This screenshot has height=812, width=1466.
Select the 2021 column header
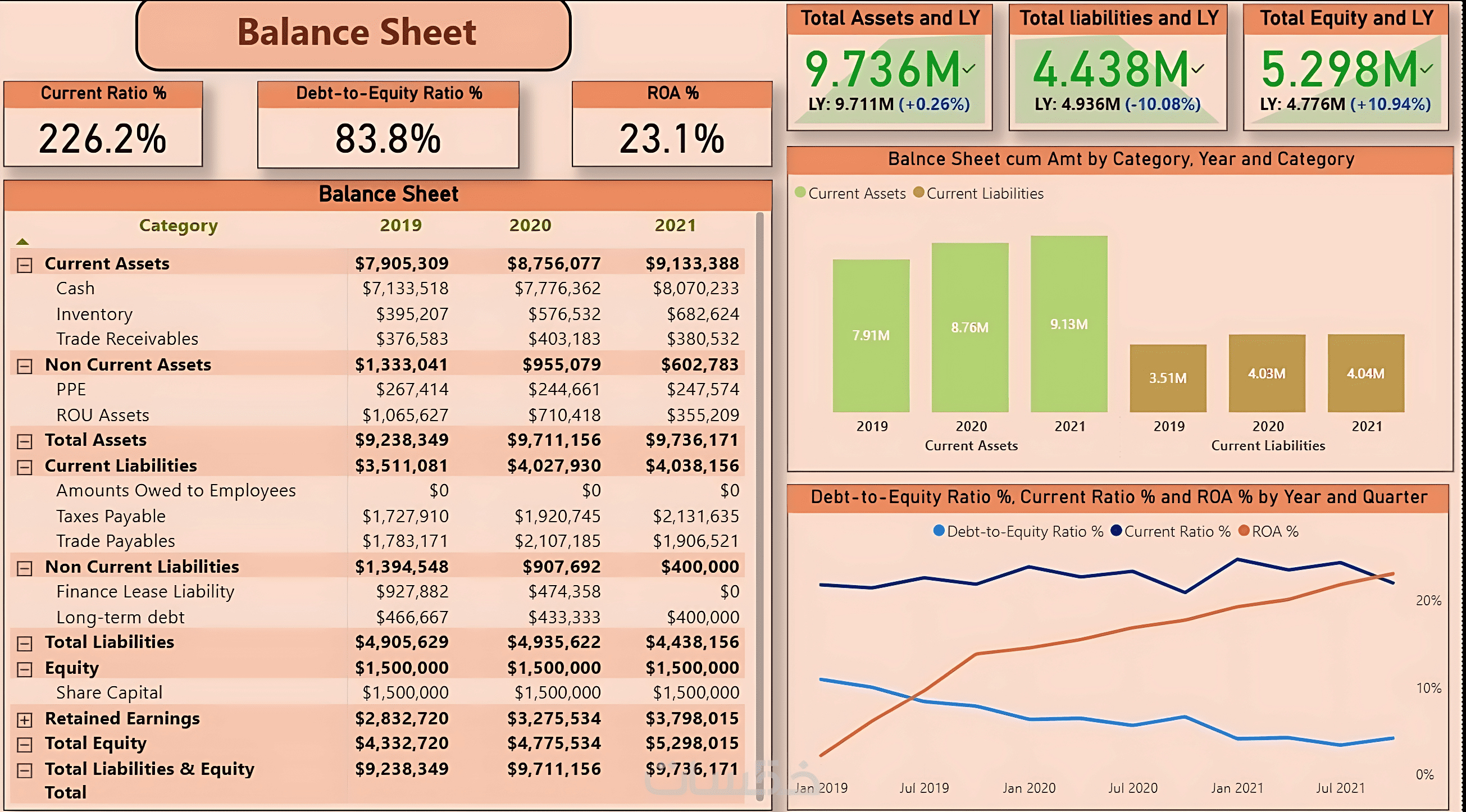(675, 225)
